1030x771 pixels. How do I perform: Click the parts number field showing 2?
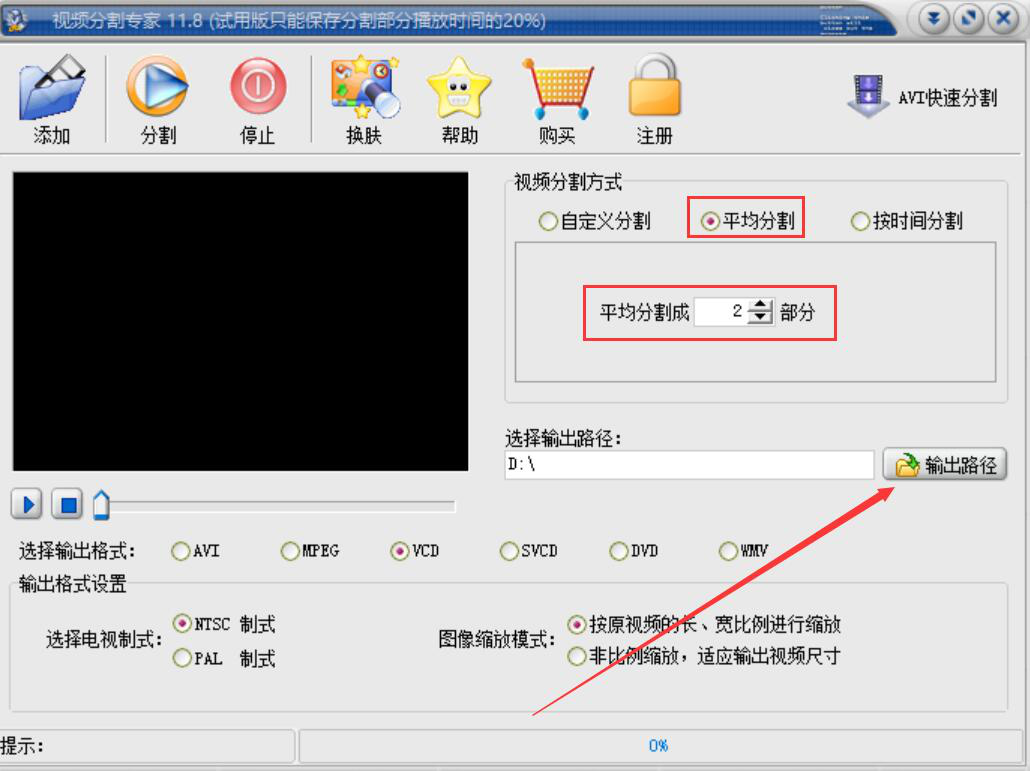click(x=721, y=311)
